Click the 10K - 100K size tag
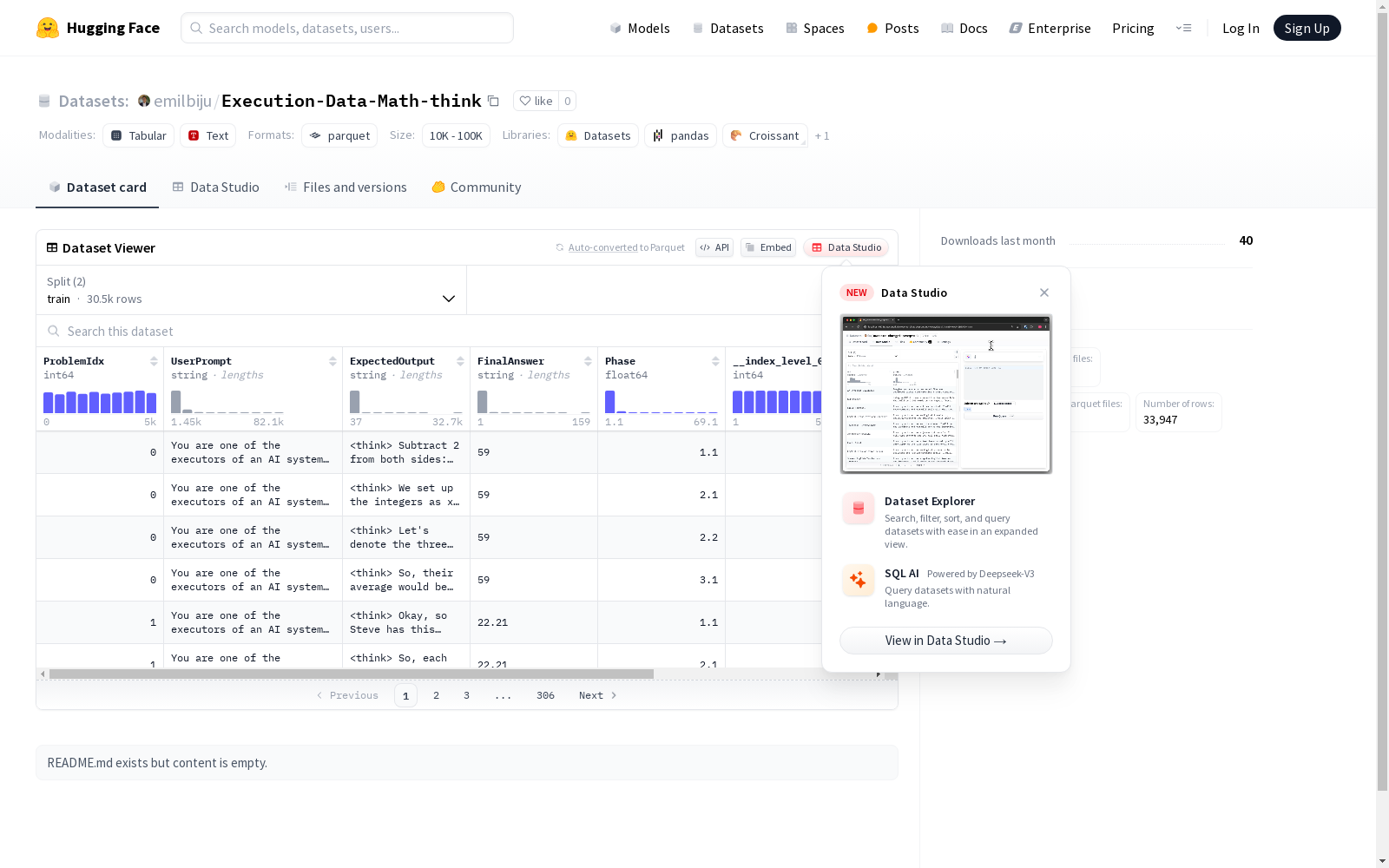The width and height of the screenshot is (1389, 868). pyautogui.click(x=456, y=135)
